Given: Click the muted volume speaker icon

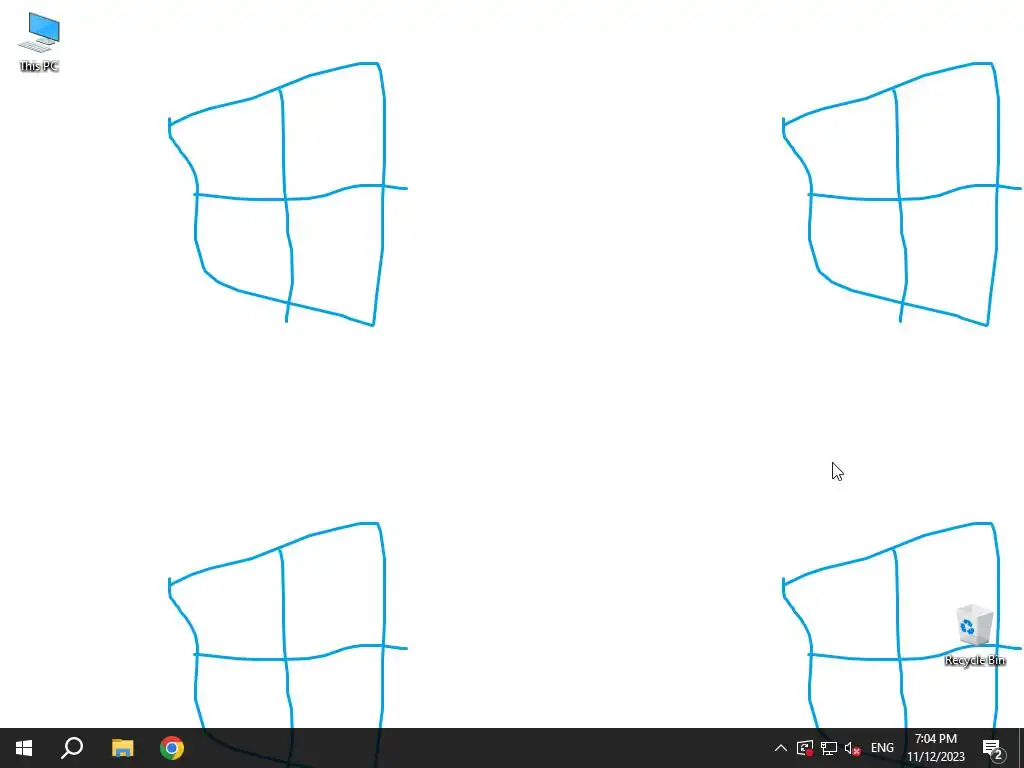Looking at the screenshot, I should tap(852, 748).
